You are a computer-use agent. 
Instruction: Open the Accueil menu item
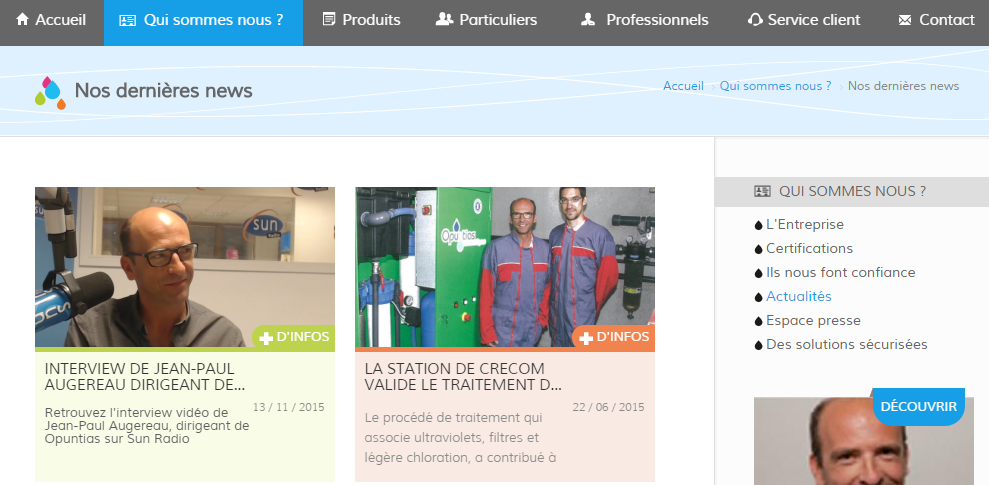pos(52,20)
